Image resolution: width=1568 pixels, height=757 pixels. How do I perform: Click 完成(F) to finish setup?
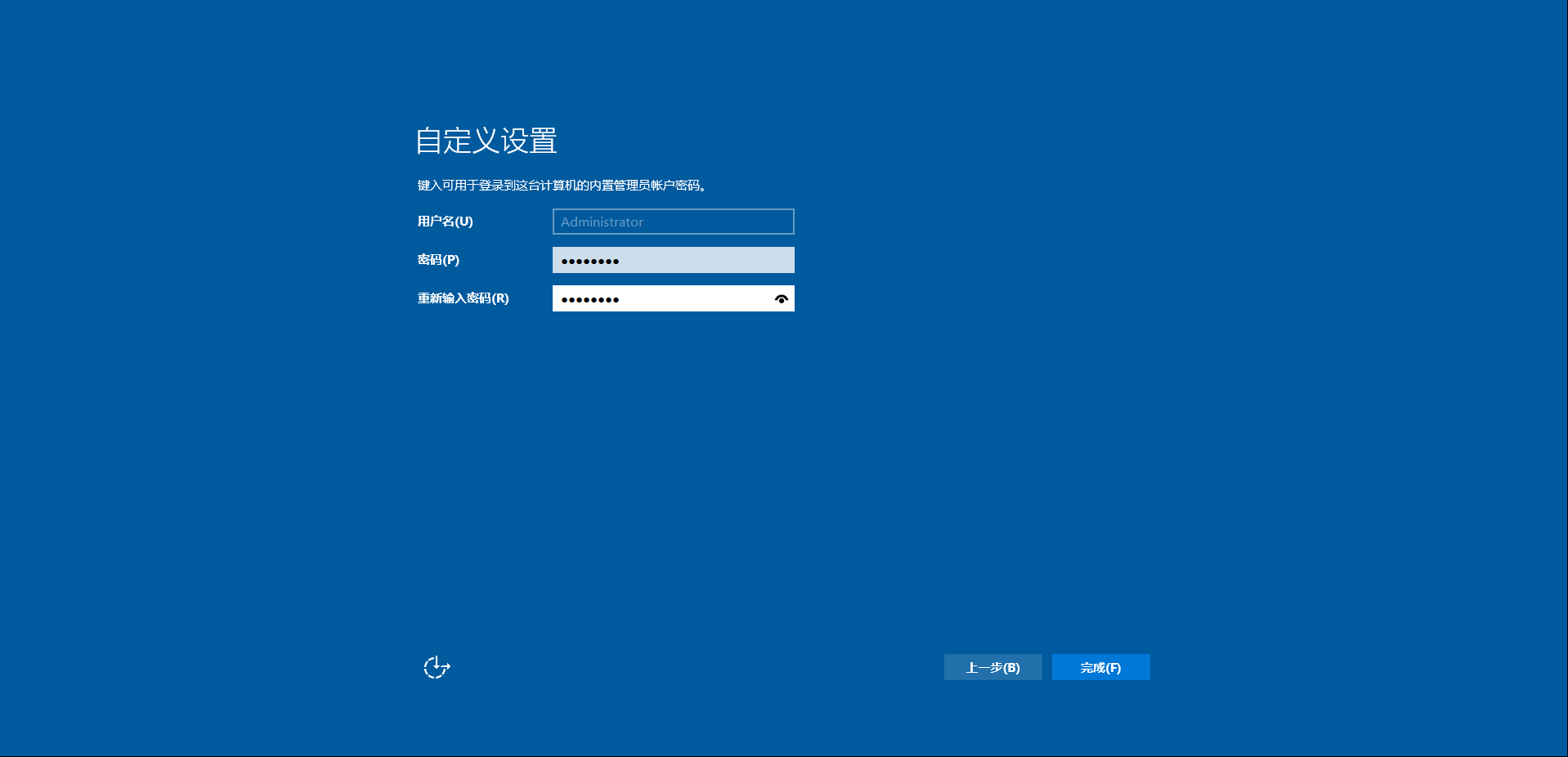[x=1100, y=666]
